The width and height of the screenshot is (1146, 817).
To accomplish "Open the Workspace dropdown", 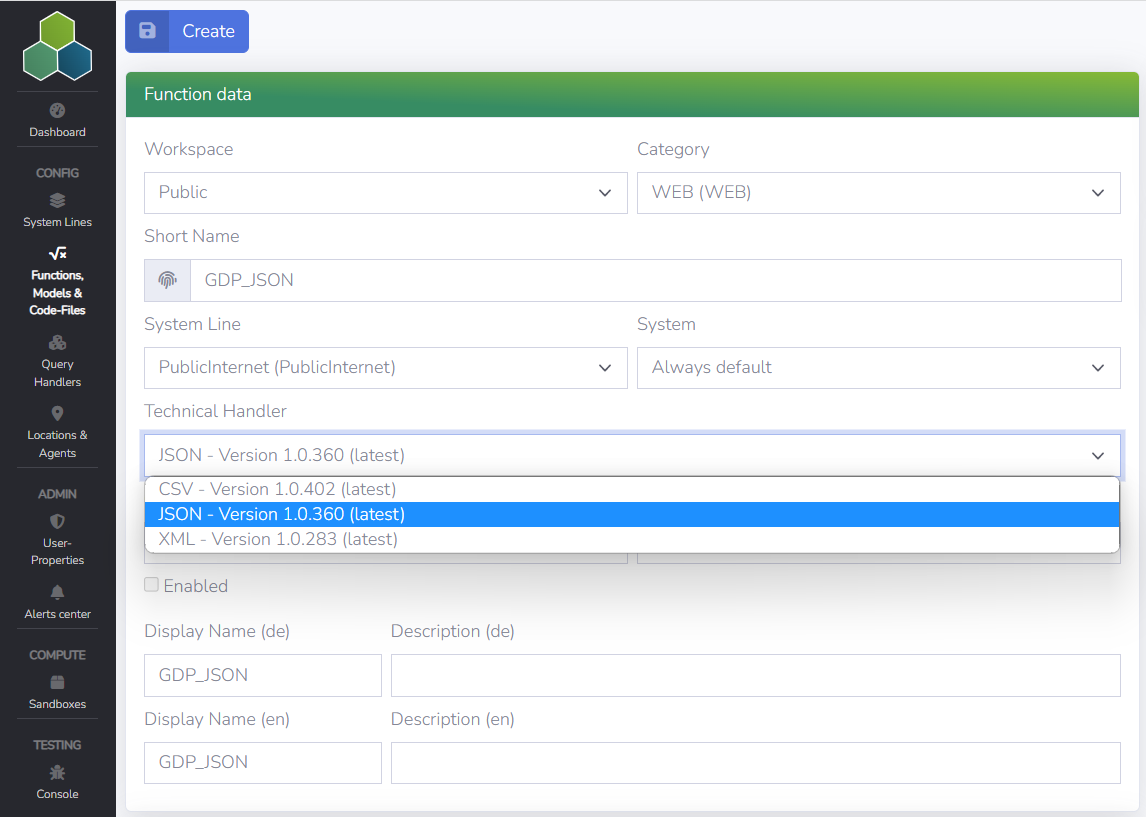I will click(385, 193).
